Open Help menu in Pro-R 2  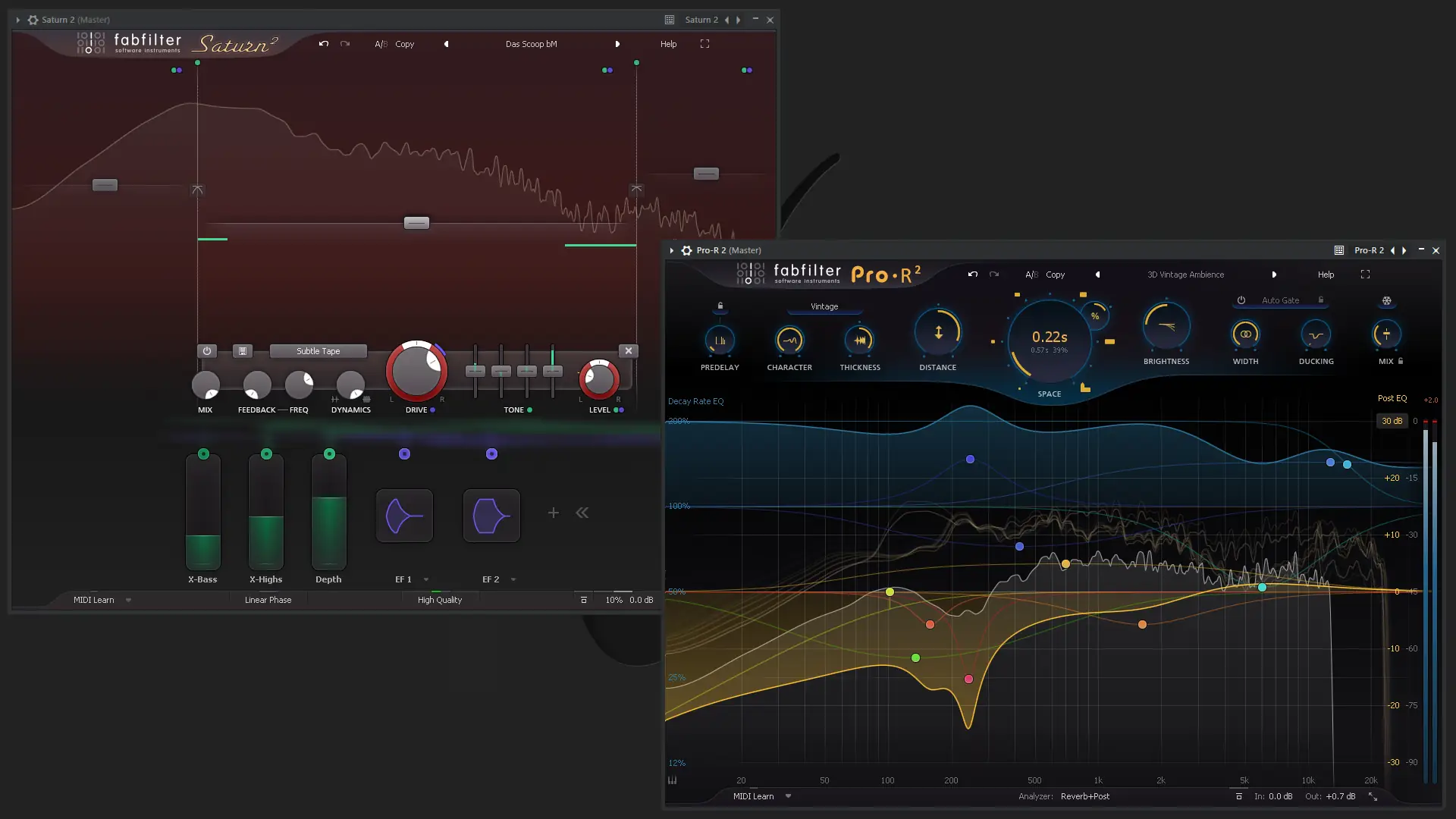click(x=1326, y=275)
